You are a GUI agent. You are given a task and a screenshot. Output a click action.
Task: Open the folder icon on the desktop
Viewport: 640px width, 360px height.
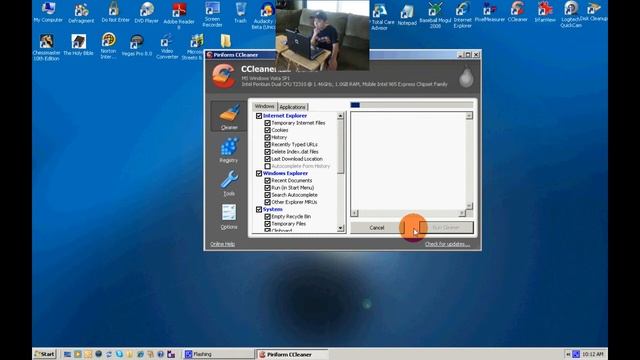point(226,41)
